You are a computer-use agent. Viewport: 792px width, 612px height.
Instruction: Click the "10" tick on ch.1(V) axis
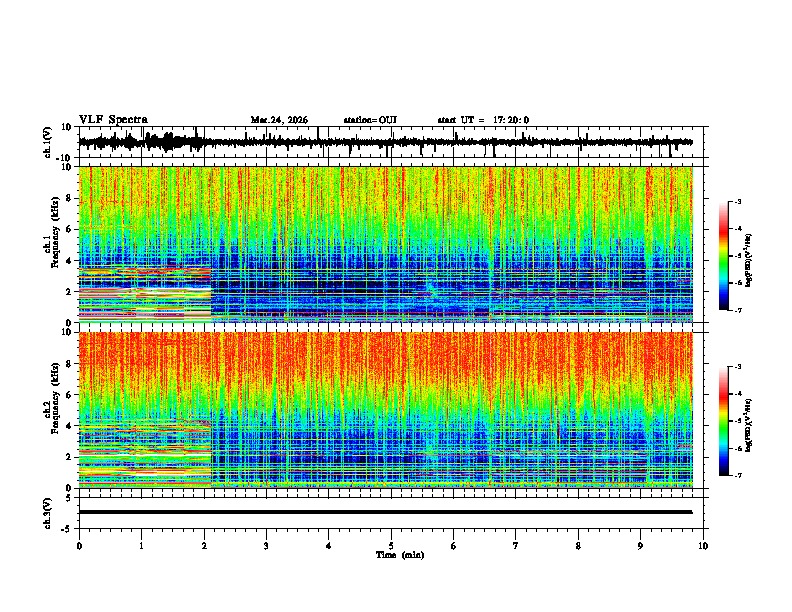(67, 127)
